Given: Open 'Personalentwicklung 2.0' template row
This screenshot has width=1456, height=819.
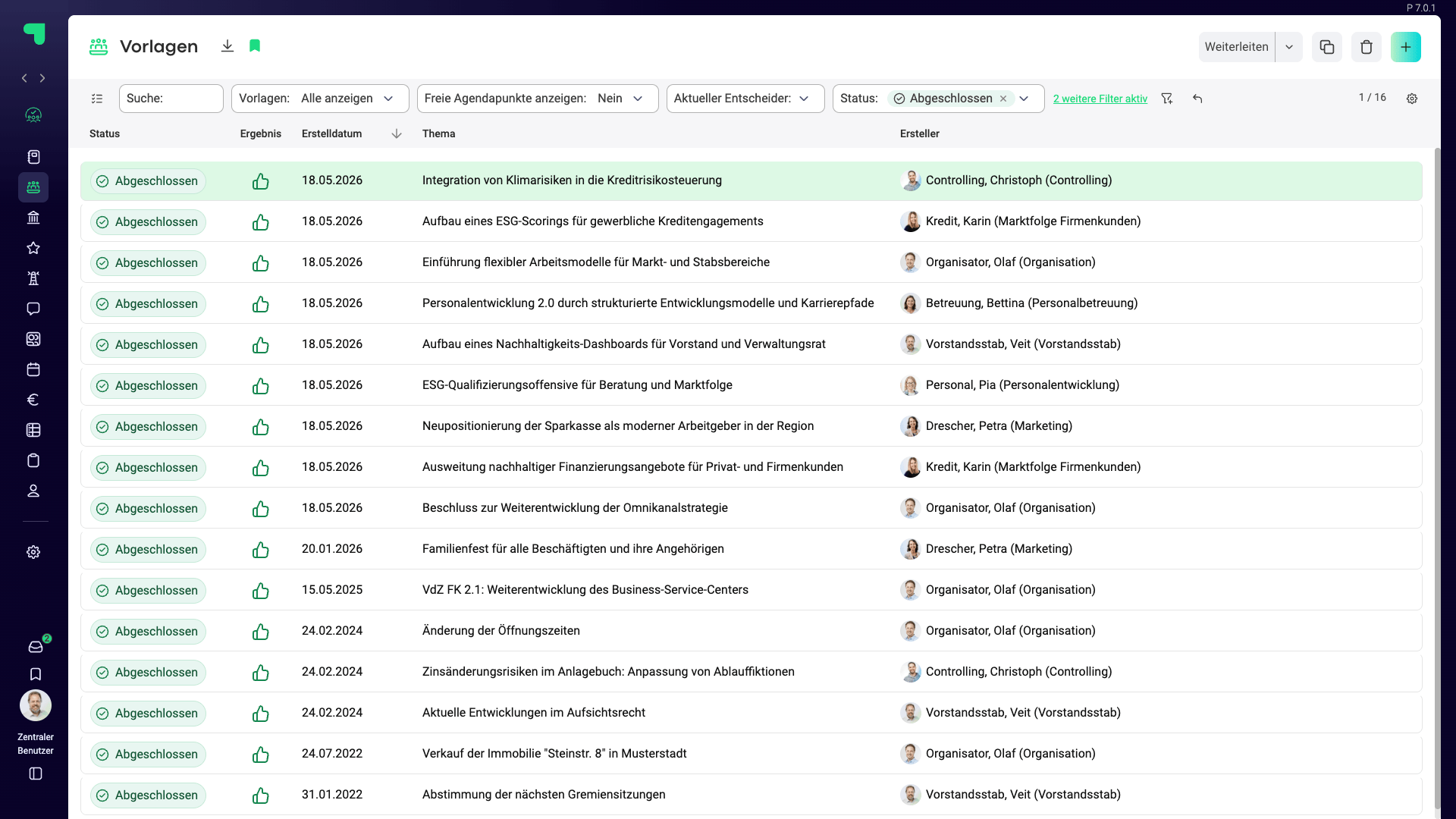Looking at the screenshot, I should [751, 303].
